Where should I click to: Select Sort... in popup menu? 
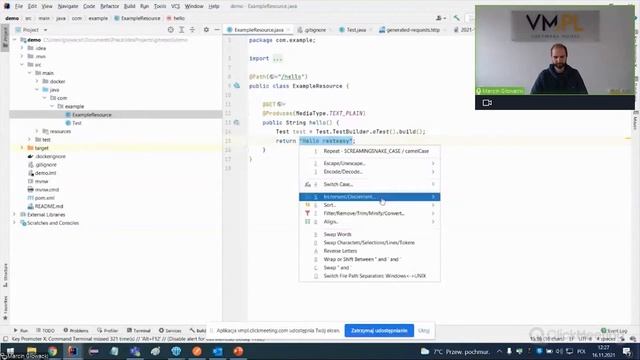click(x=369, y=205)
